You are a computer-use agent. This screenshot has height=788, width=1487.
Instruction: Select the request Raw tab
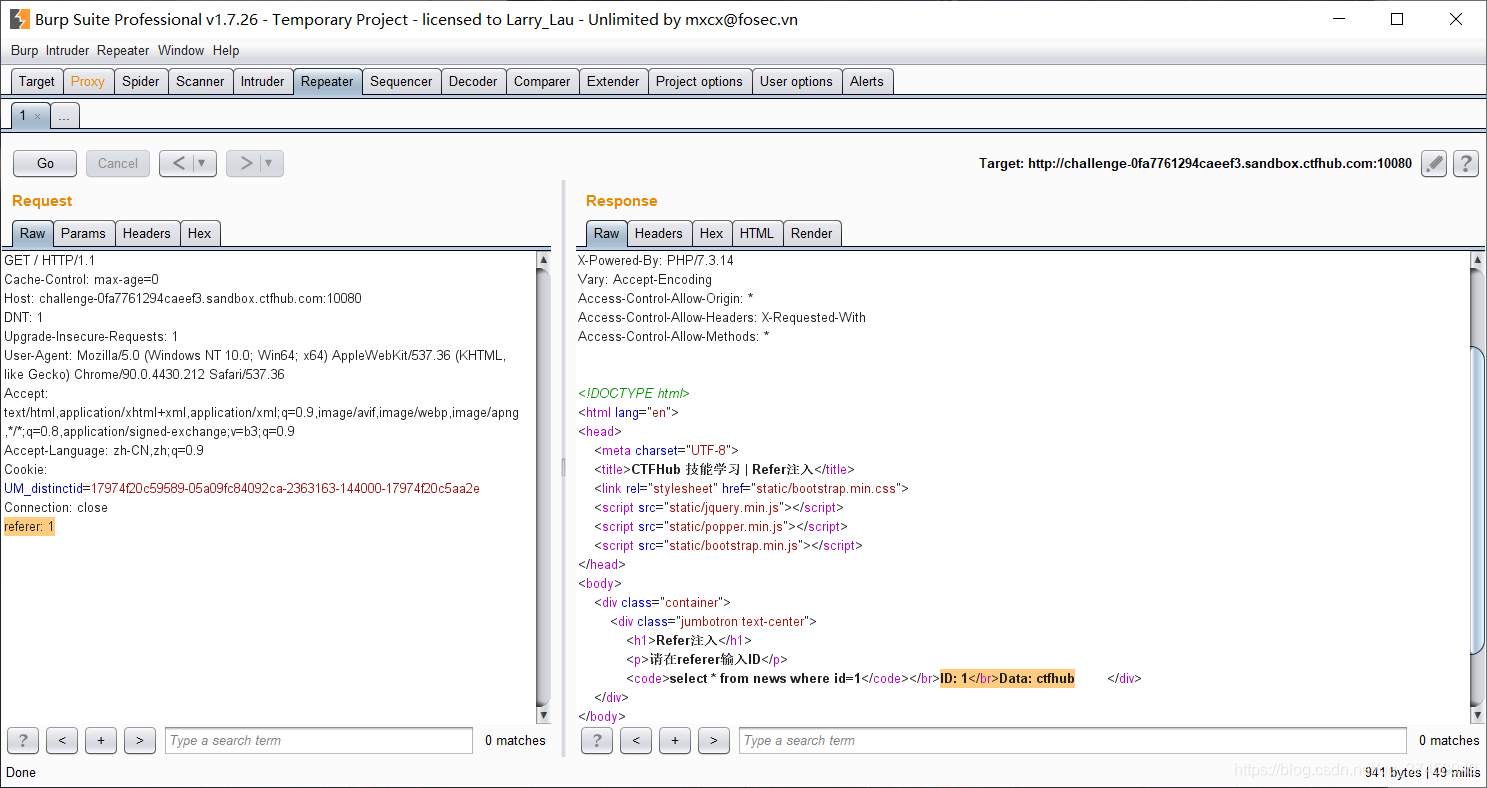pos(32,233)
